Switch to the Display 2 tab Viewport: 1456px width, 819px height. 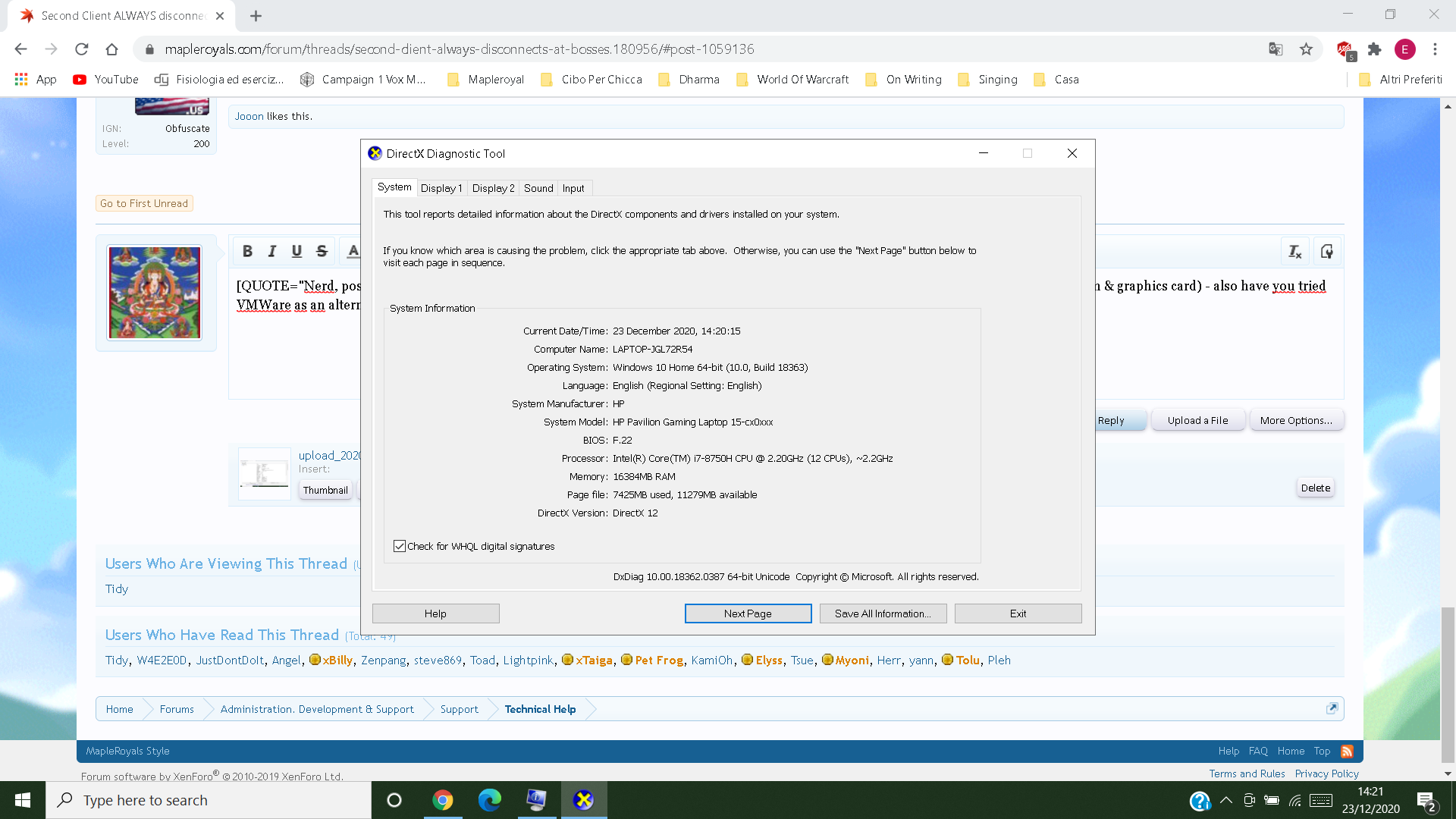point(493,188)
